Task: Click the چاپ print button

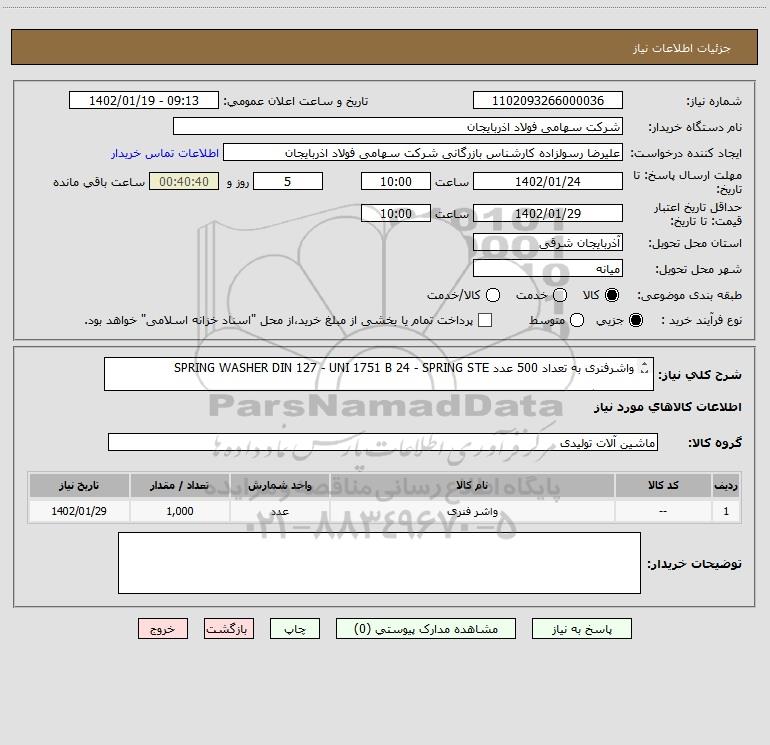Action: coord(295,629)
